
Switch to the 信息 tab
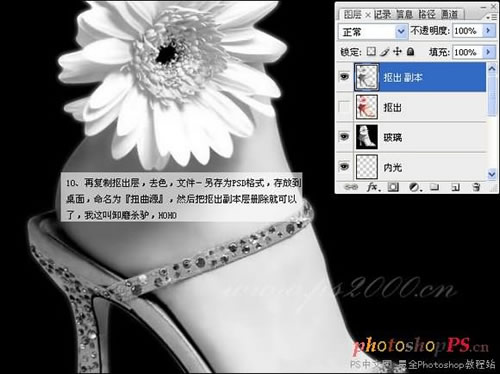(404, 14)
